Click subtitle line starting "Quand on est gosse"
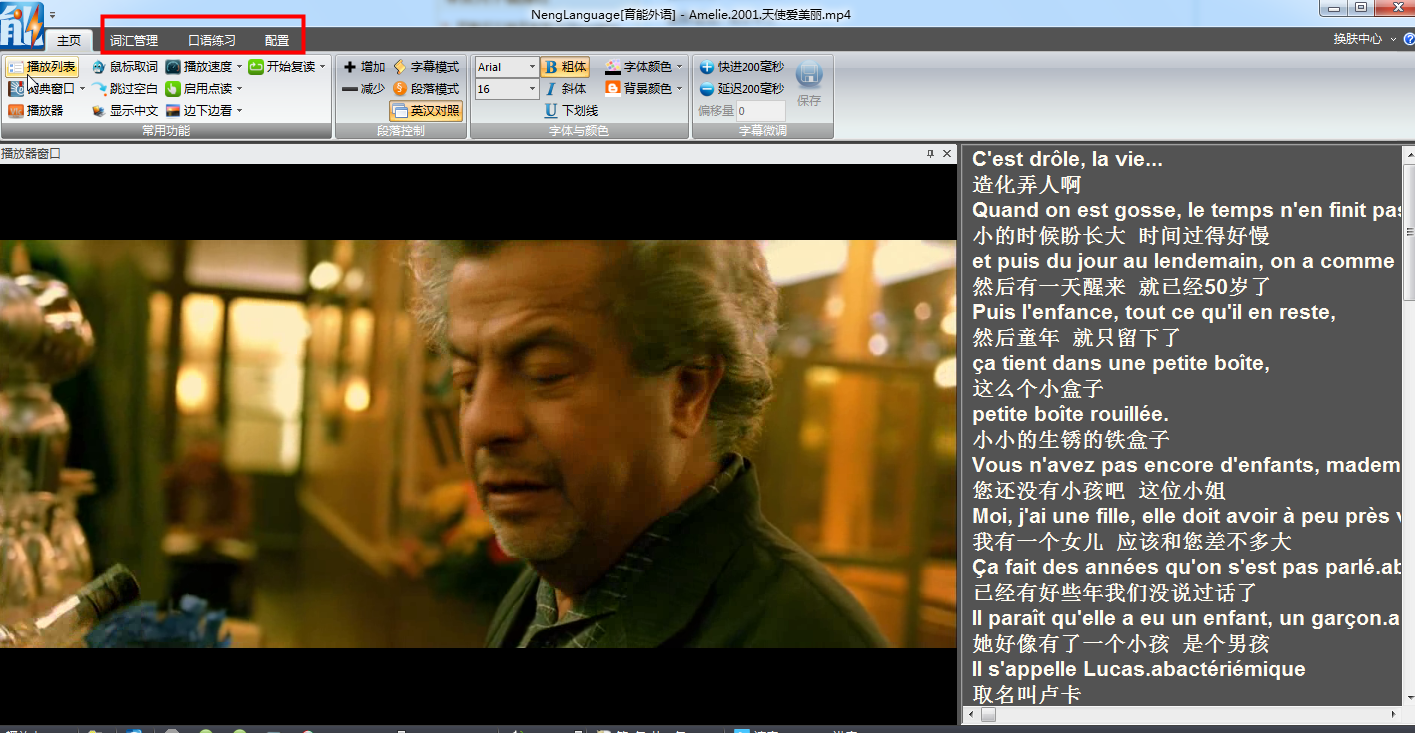Viewport: 1415px width, 733px height. (x=1186, y=210)
